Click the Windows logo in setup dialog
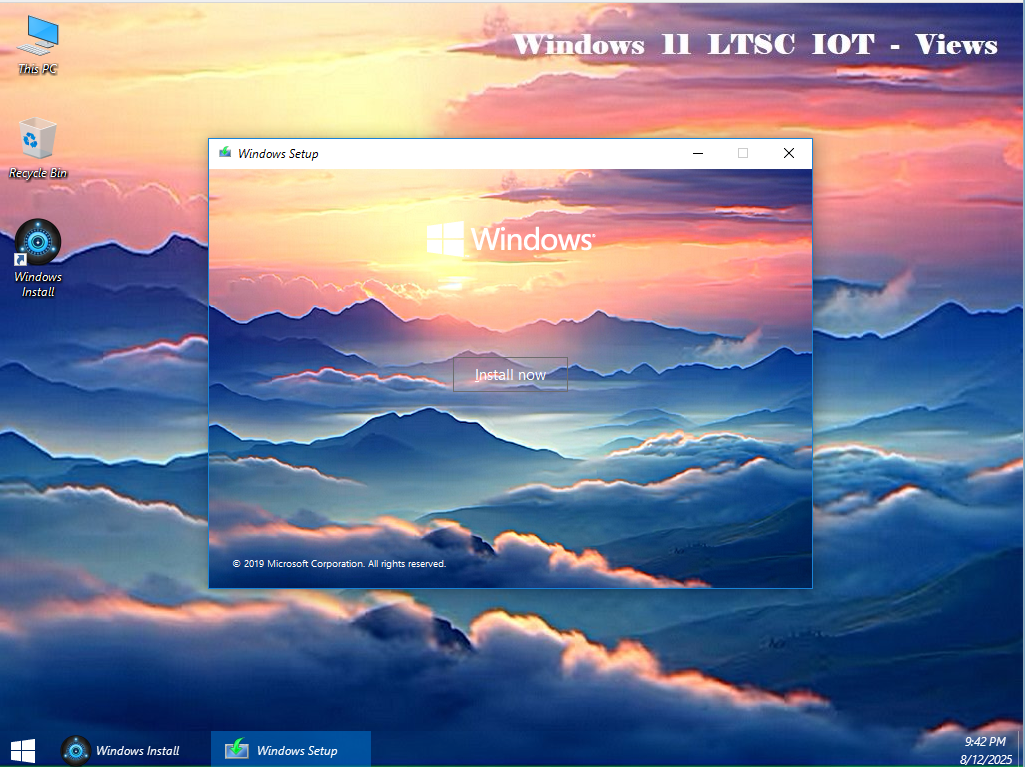Image resolution: width=1025 pixels, height=767 pixels. 511,239
